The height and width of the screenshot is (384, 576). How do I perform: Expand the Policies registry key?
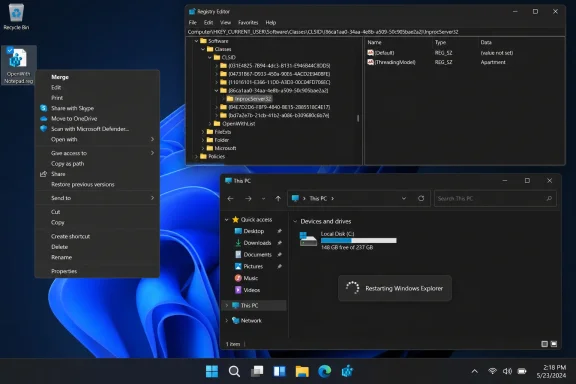click(197, 157)
